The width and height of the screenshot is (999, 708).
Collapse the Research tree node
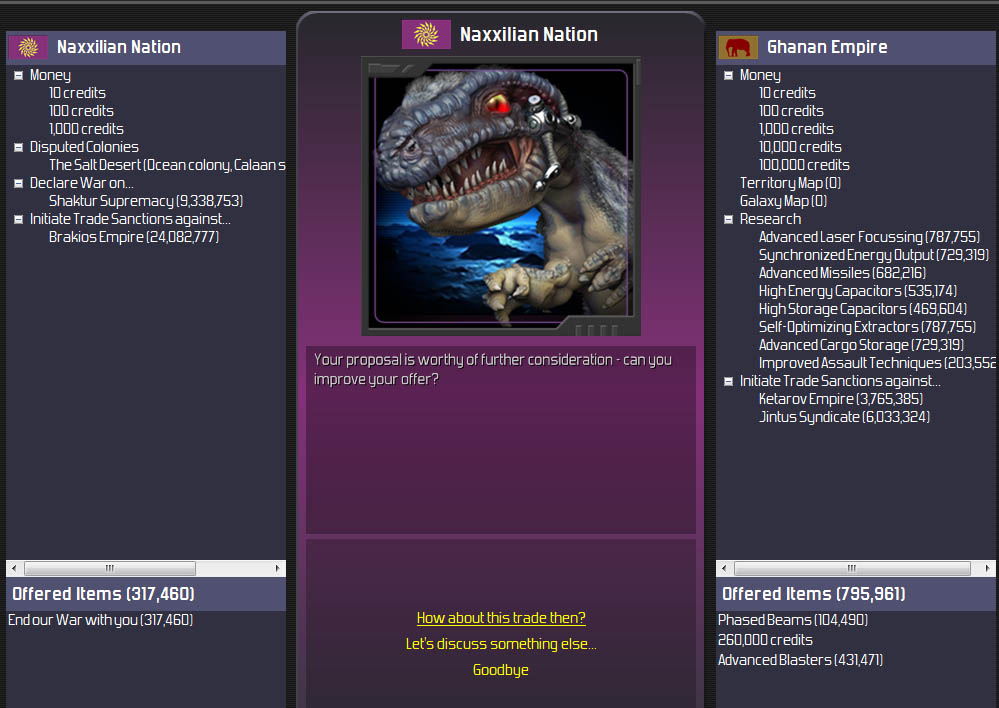coord(728,219)
